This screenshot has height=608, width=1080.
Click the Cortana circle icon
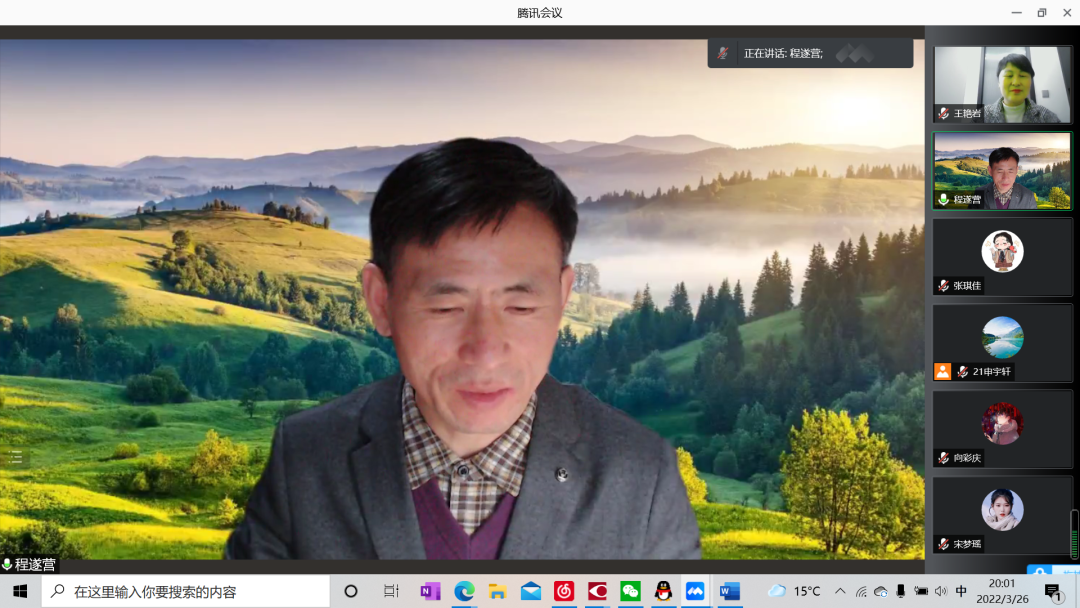click(351, 591)
